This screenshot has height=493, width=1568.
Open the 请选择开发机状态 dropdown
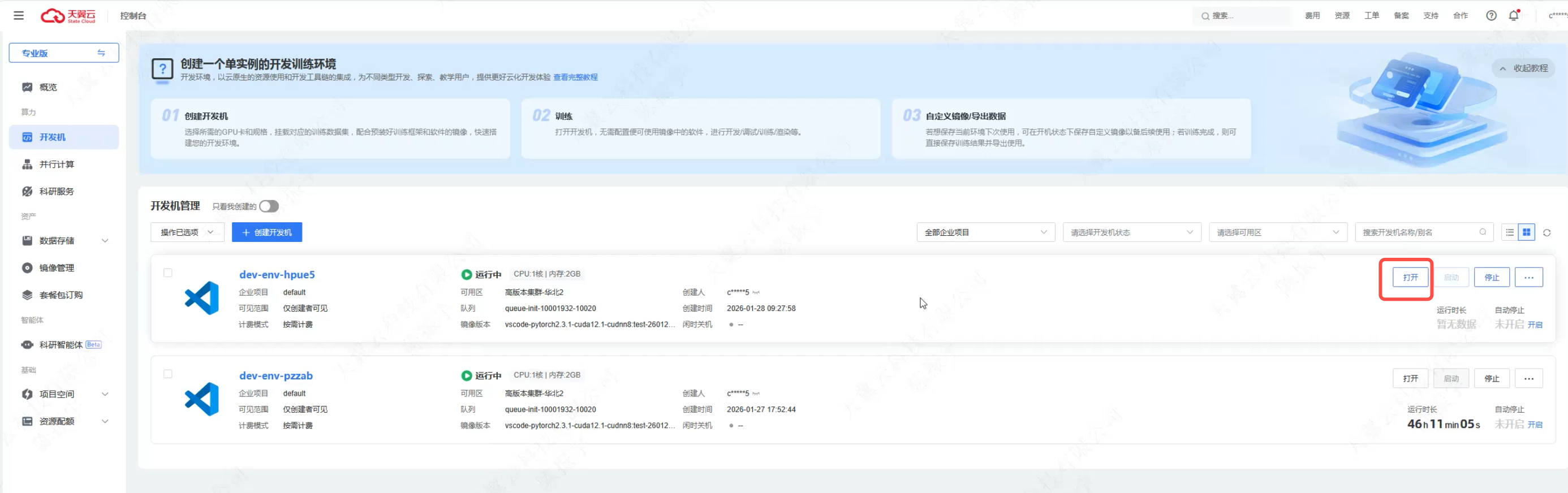[1131, 232]
